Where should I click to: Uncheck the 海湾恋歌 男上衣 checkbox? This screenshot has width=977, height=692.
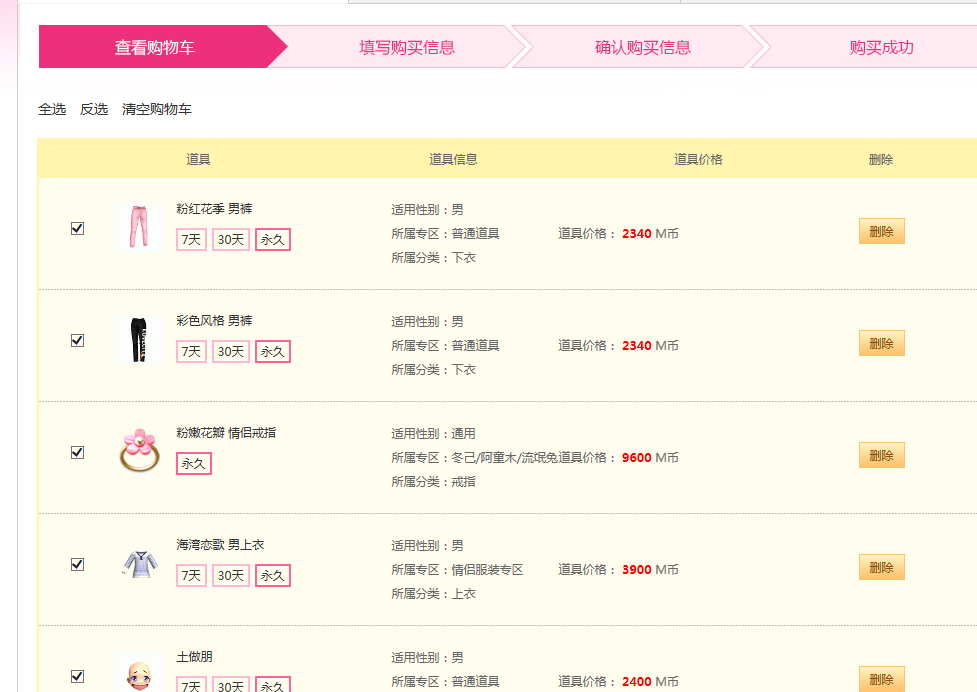pyautogui.click(x=77, y=565)
